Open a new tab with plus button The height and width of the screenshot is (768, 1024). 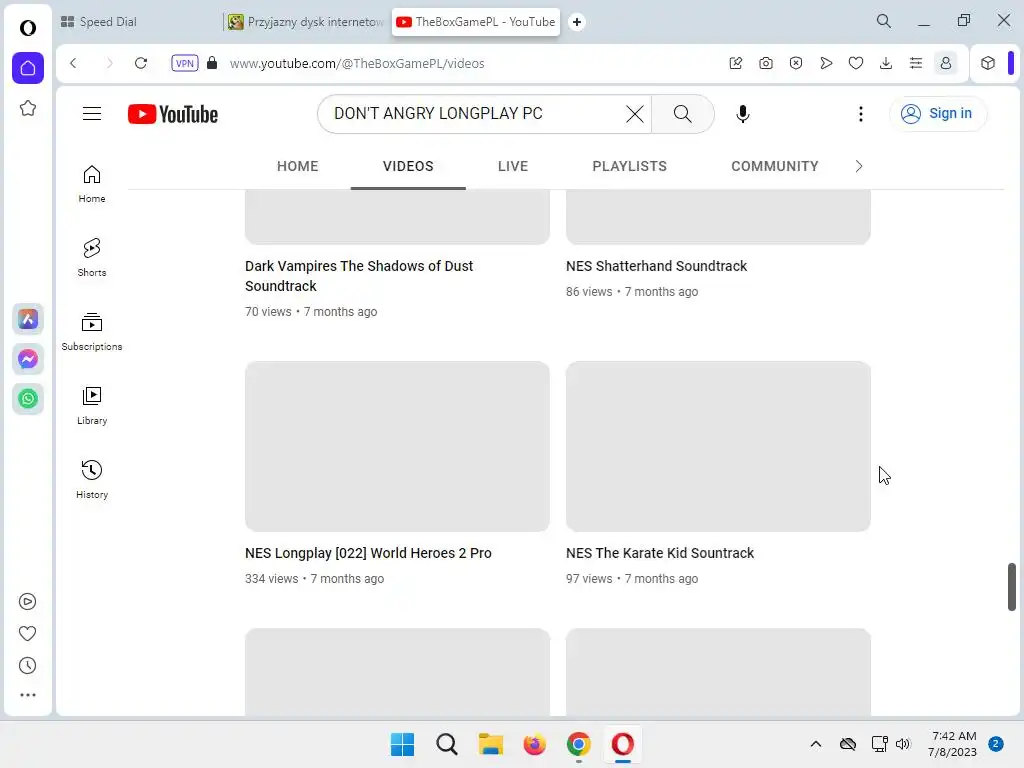(577, 22)
